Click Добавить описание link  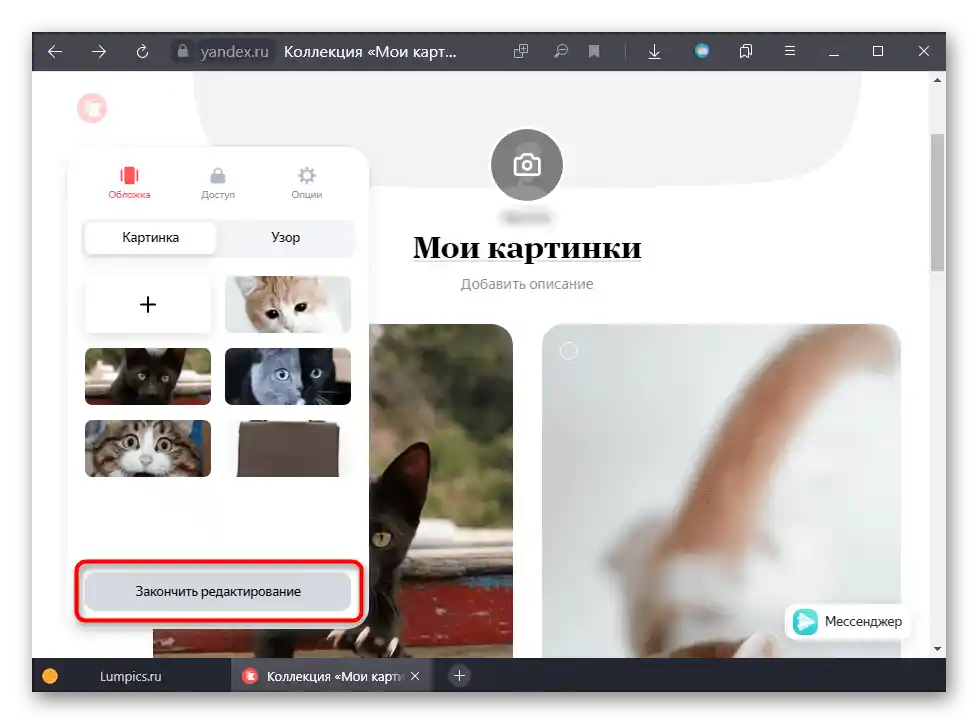click(x=527, y=284)
